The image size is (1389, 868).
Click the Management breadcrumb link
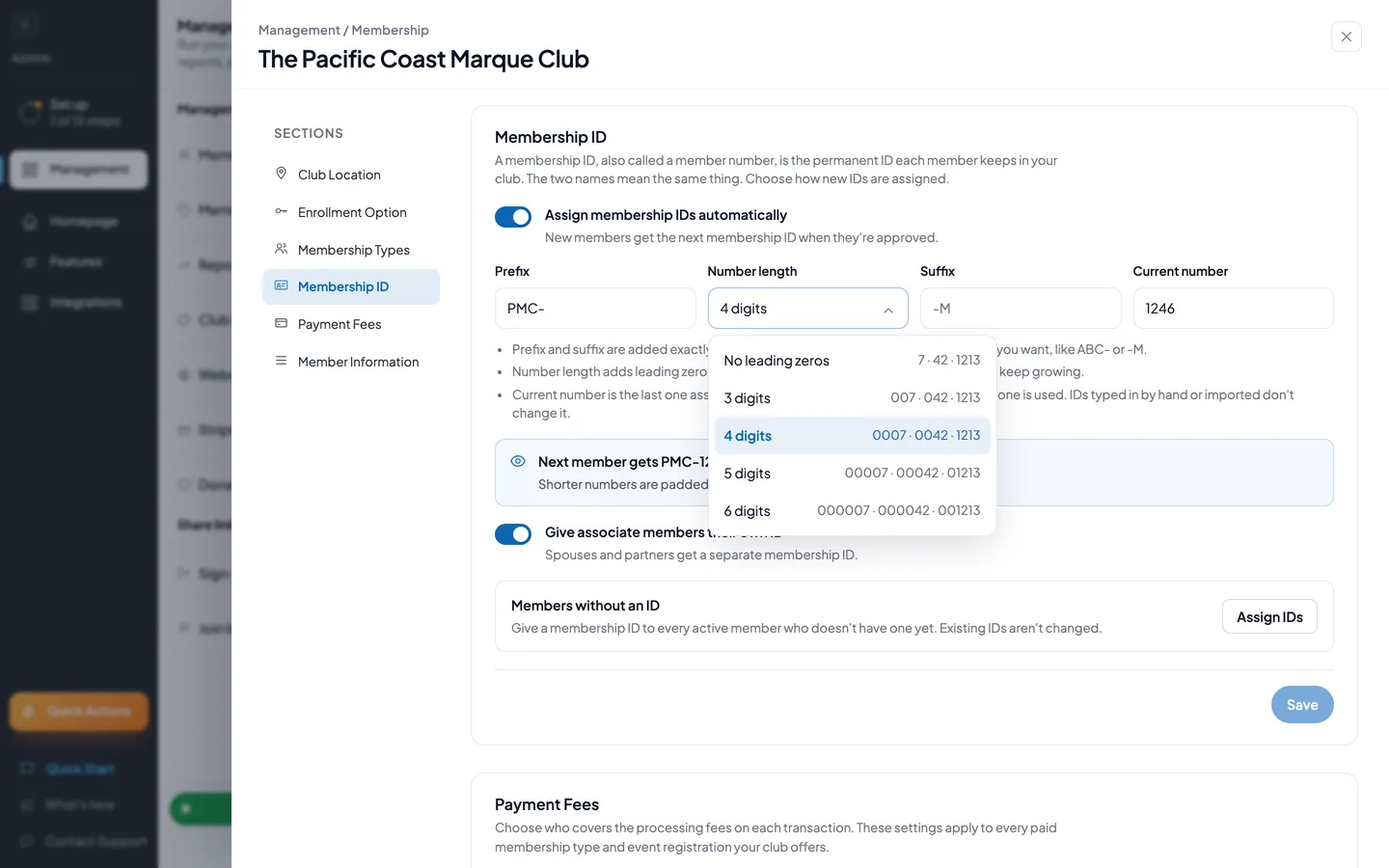[x=299, y=30]
